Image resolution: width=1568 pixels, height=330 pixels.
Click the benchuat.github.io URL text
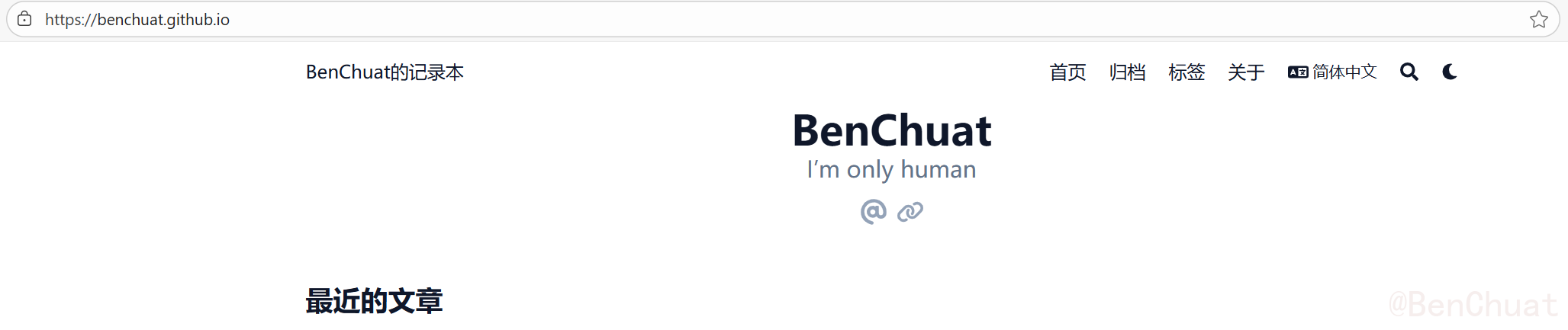pyautogui.click(x=137, y=20)
